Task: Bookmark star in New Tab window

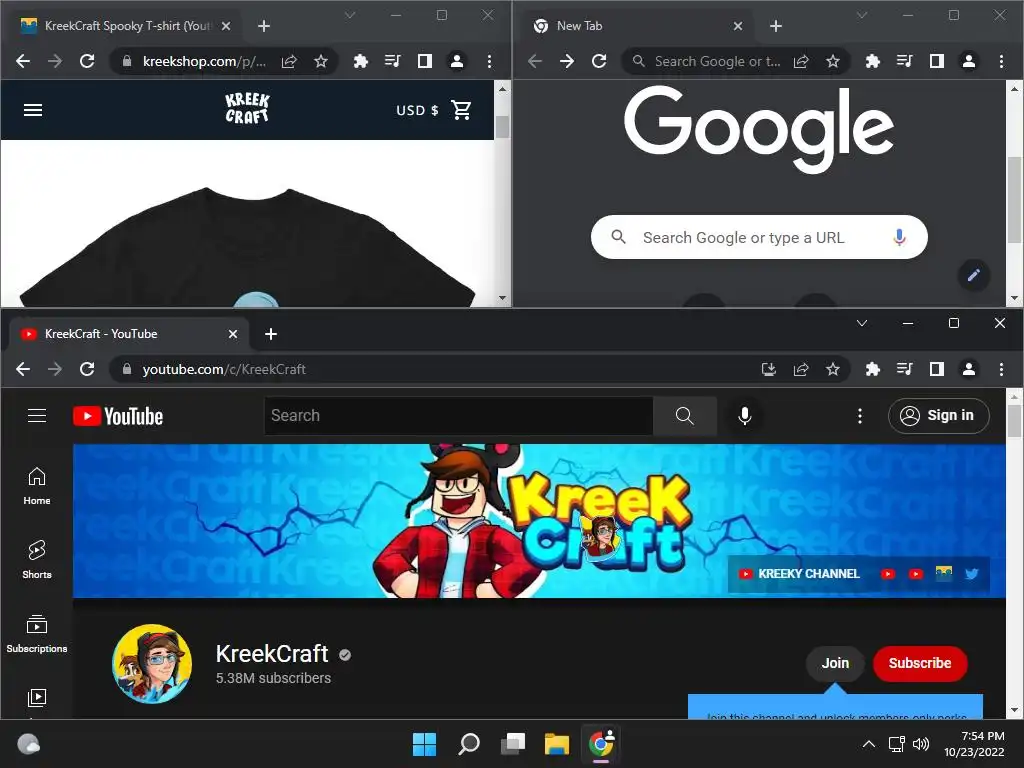Action: 833,61
